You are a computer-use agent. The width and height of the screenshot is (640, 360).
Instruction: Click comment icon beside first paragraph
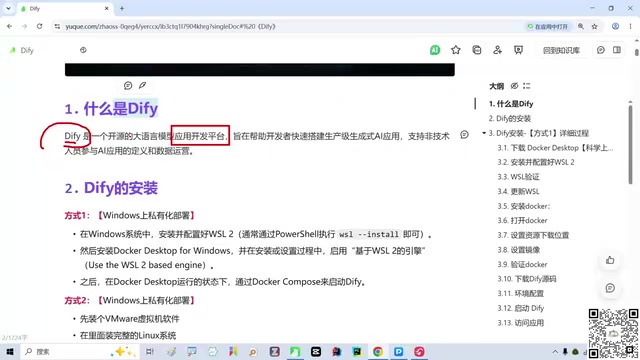click(x=464, y=135)
